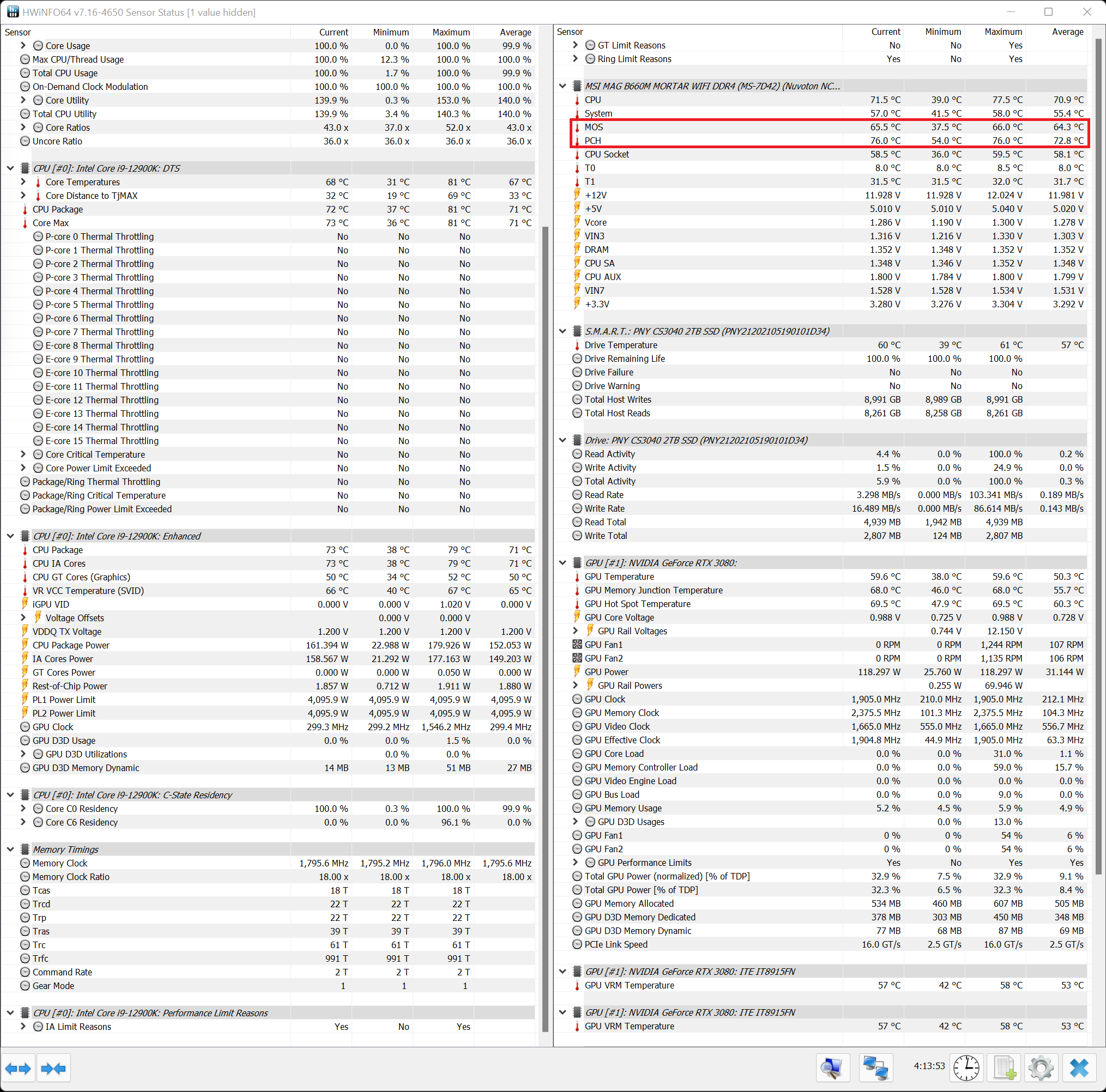The height and width of the screenshot is (1092, 1106).
Task: Collapse the CPU i9-12900K DTS group
Action: pos(10,168)
